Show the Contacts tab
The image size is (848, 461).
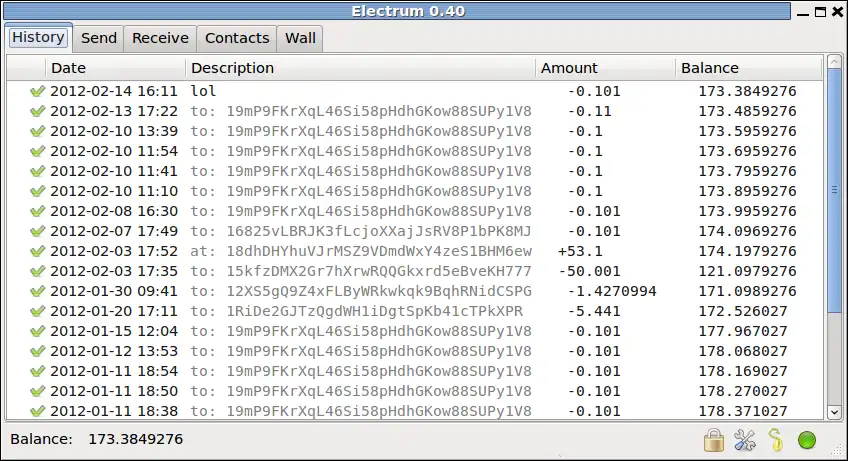[237, 38]
